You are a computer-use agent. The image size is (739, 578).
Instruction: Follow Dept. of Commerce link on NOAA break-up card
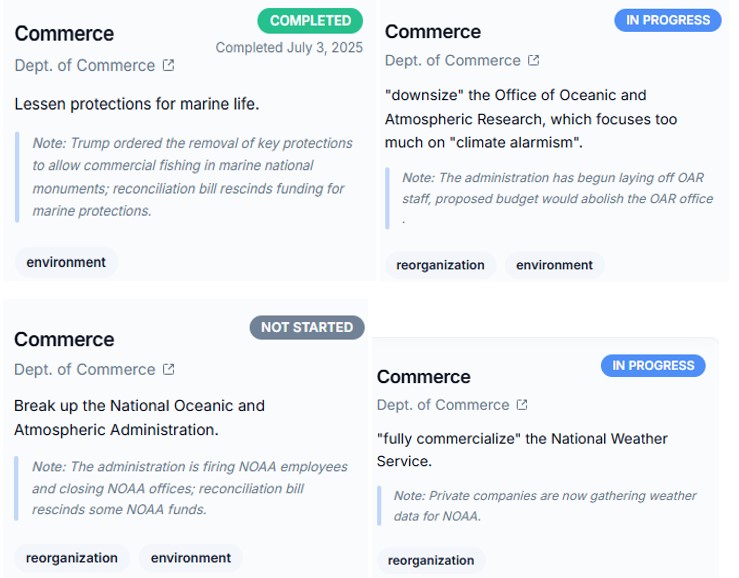[x=85, y=369]
